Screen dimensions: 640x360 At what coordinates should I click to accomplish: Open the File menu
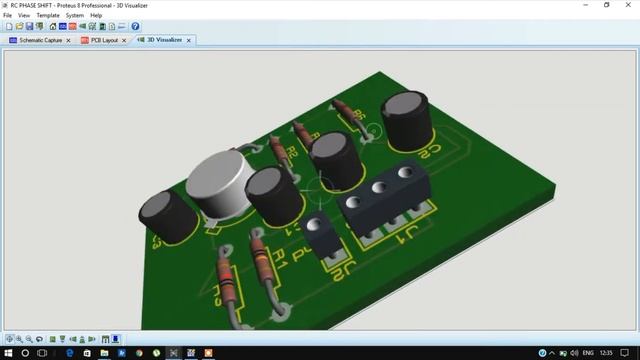coord(7,16)
